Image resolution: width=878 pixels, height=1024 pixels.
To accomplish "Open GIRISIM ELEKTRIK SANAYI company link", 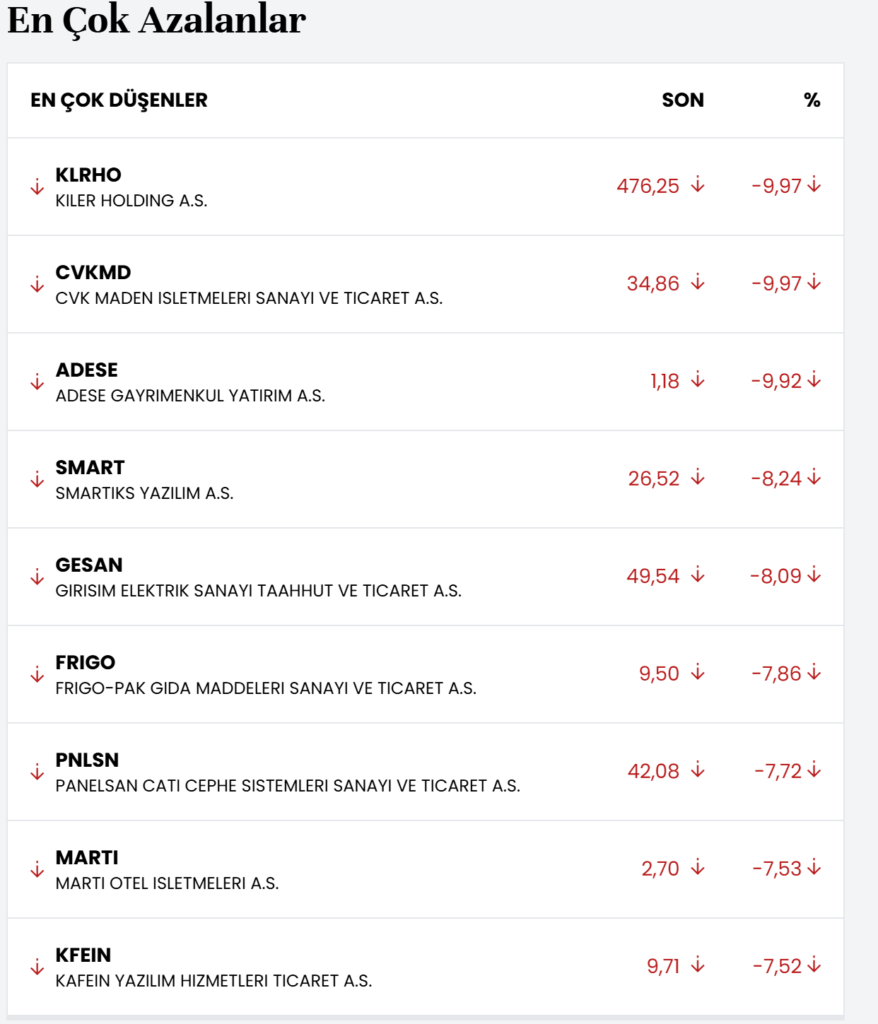I will (258, 591).
